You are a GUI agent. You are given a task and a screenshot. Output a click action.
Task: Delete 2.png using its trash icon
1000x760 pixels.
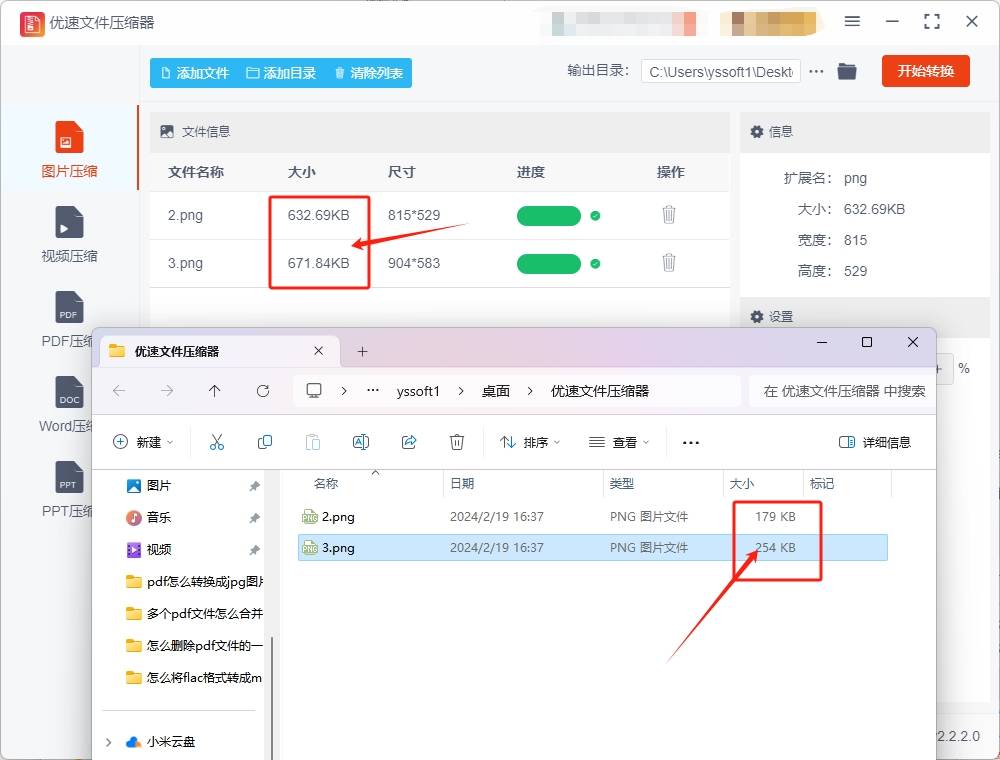coord(669,215)
